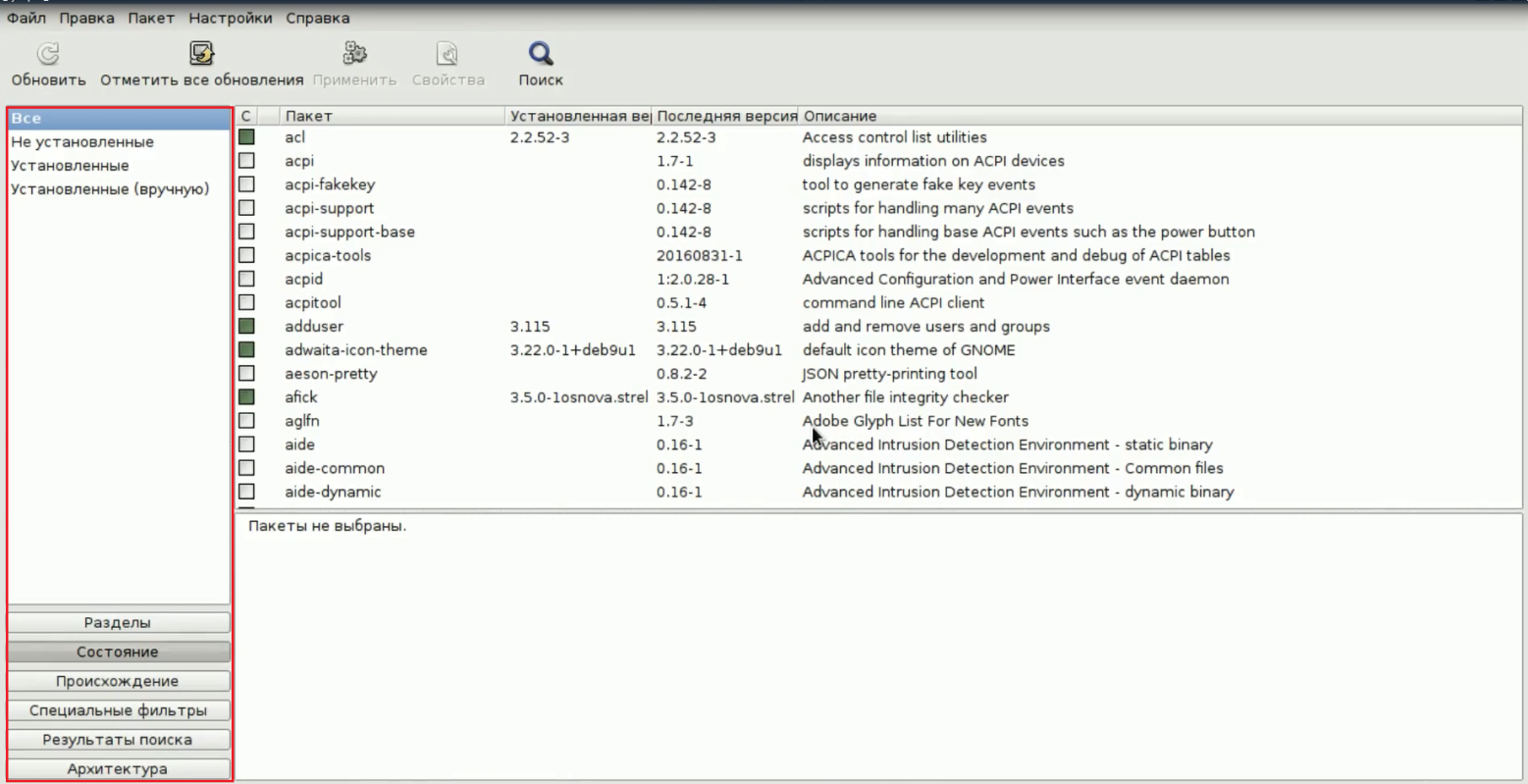The width and height of the screenshot is (1528, 784).
Task: Click the Свойства toolbar icon
Action: click(448, 54)
